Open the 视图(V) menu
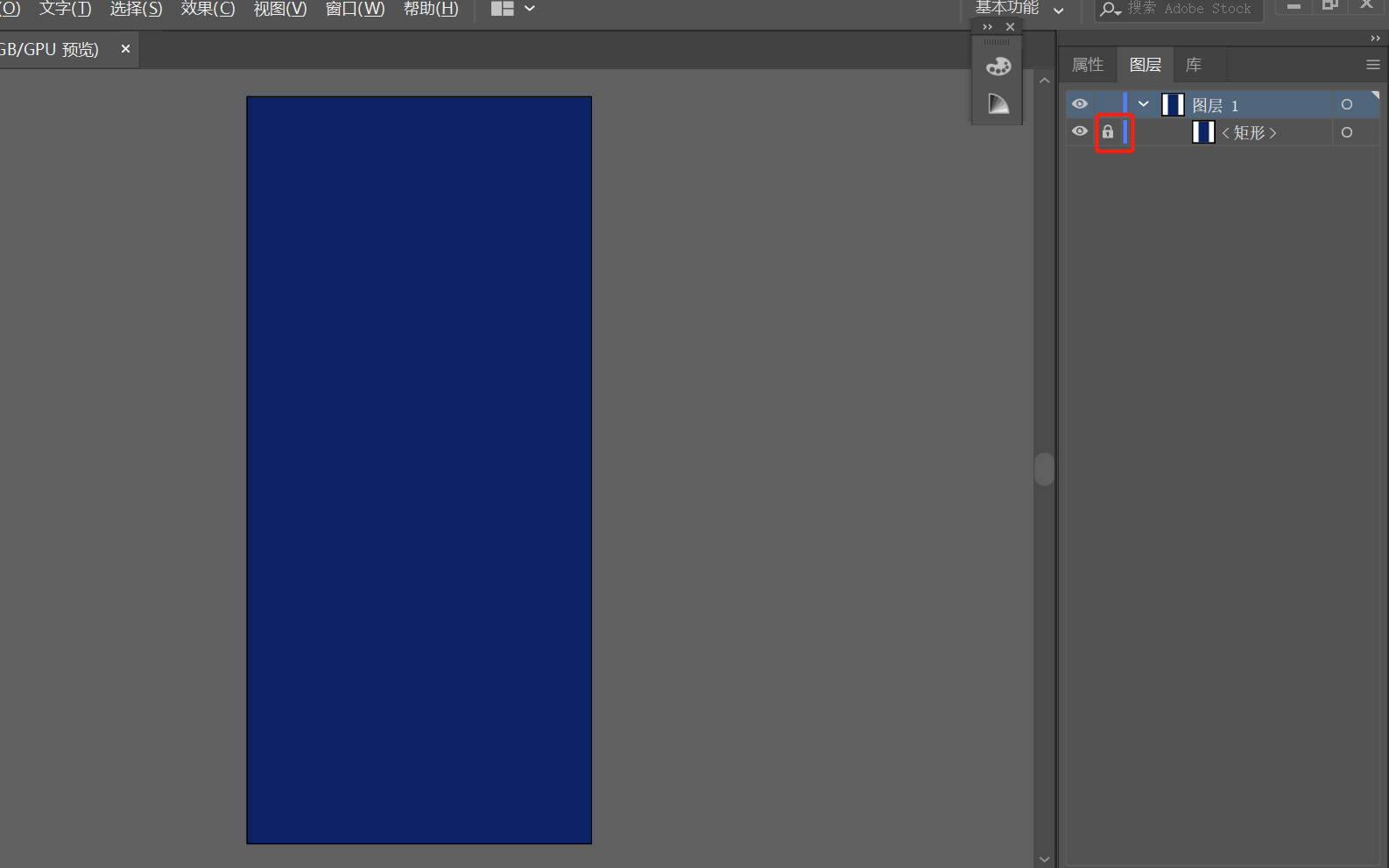1389x868 pixels. pos(280,9)
